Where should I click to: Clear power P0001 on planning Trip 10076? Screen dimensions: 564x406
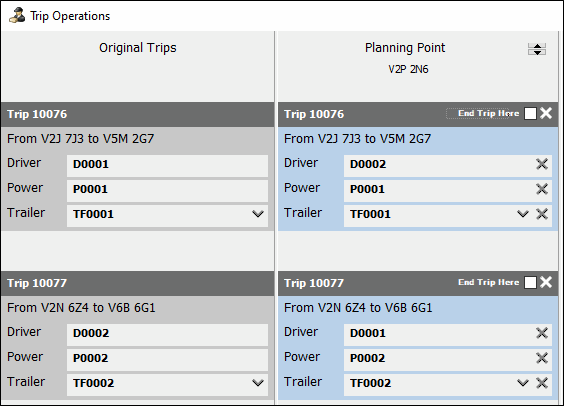(542, 189)
